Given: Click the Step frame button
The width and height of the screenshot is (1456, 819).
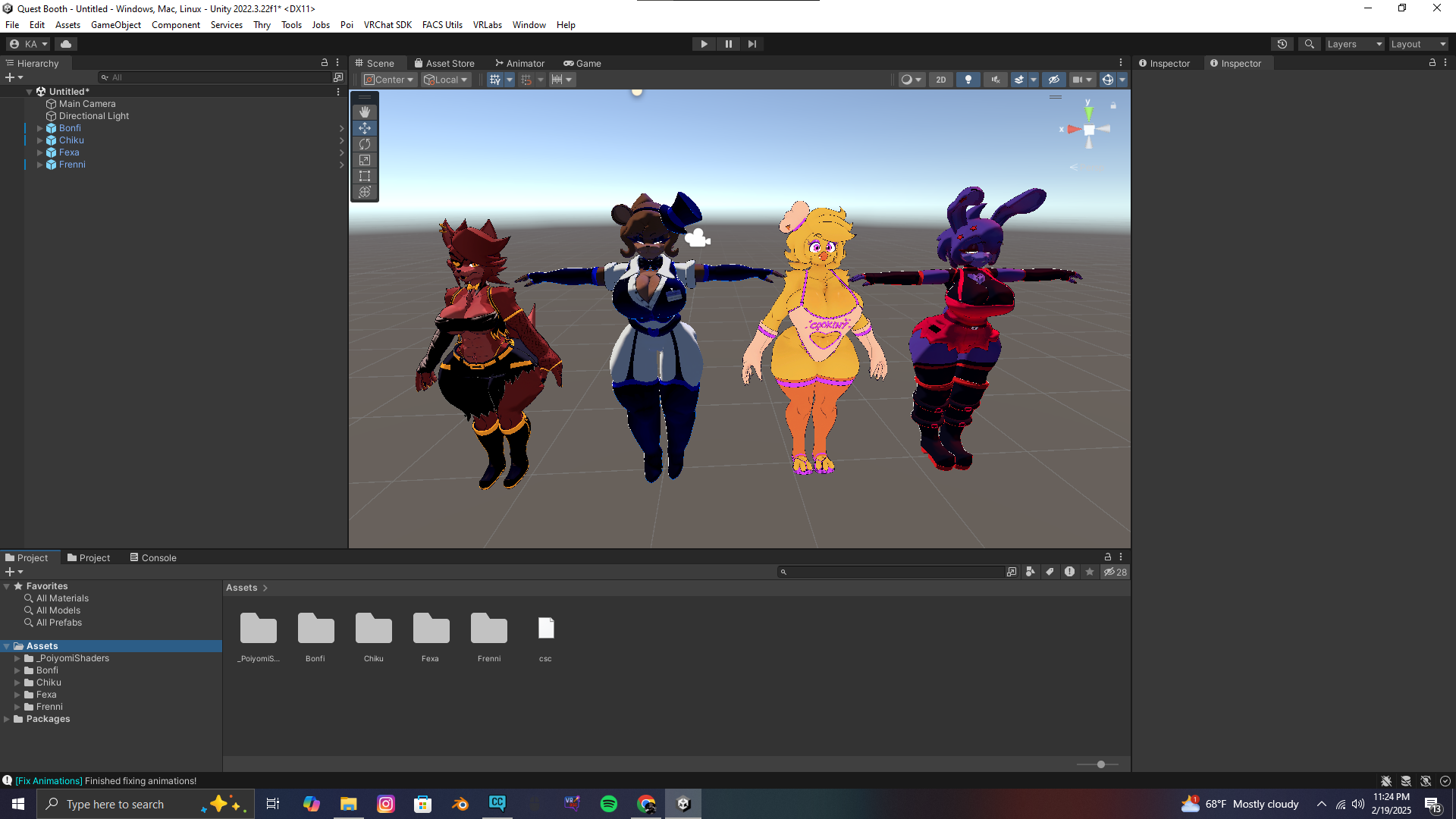Looking at the screenshot, I should (x=752, y=44).
